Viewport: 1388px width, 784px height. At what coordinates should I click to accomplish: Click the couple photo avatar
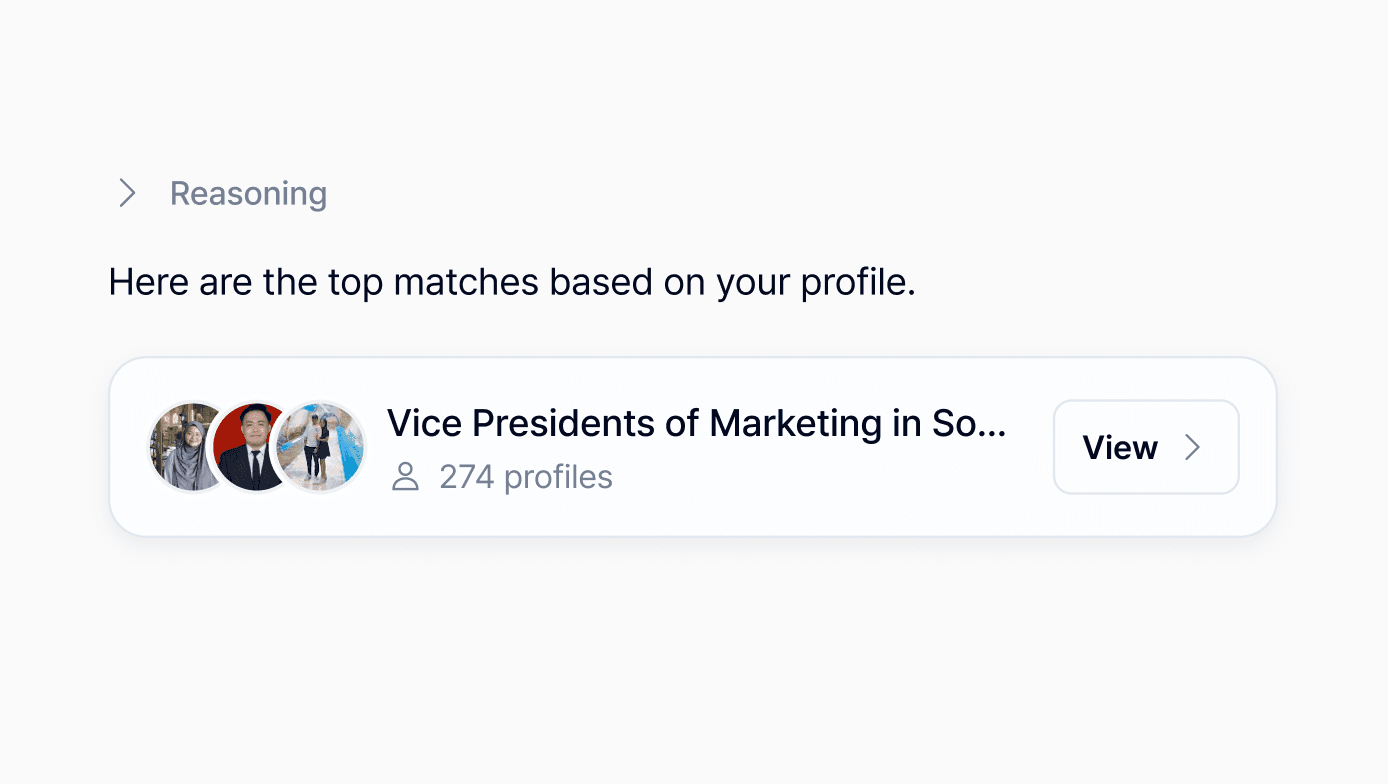point(320,447)
